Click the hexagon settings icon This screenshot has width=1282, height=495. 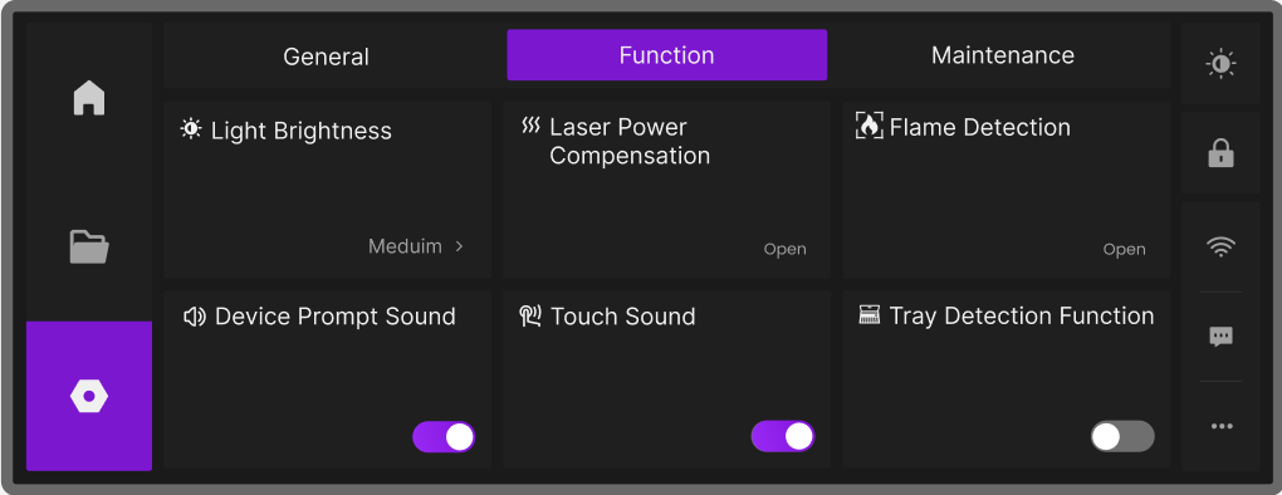tap(89, 397)
